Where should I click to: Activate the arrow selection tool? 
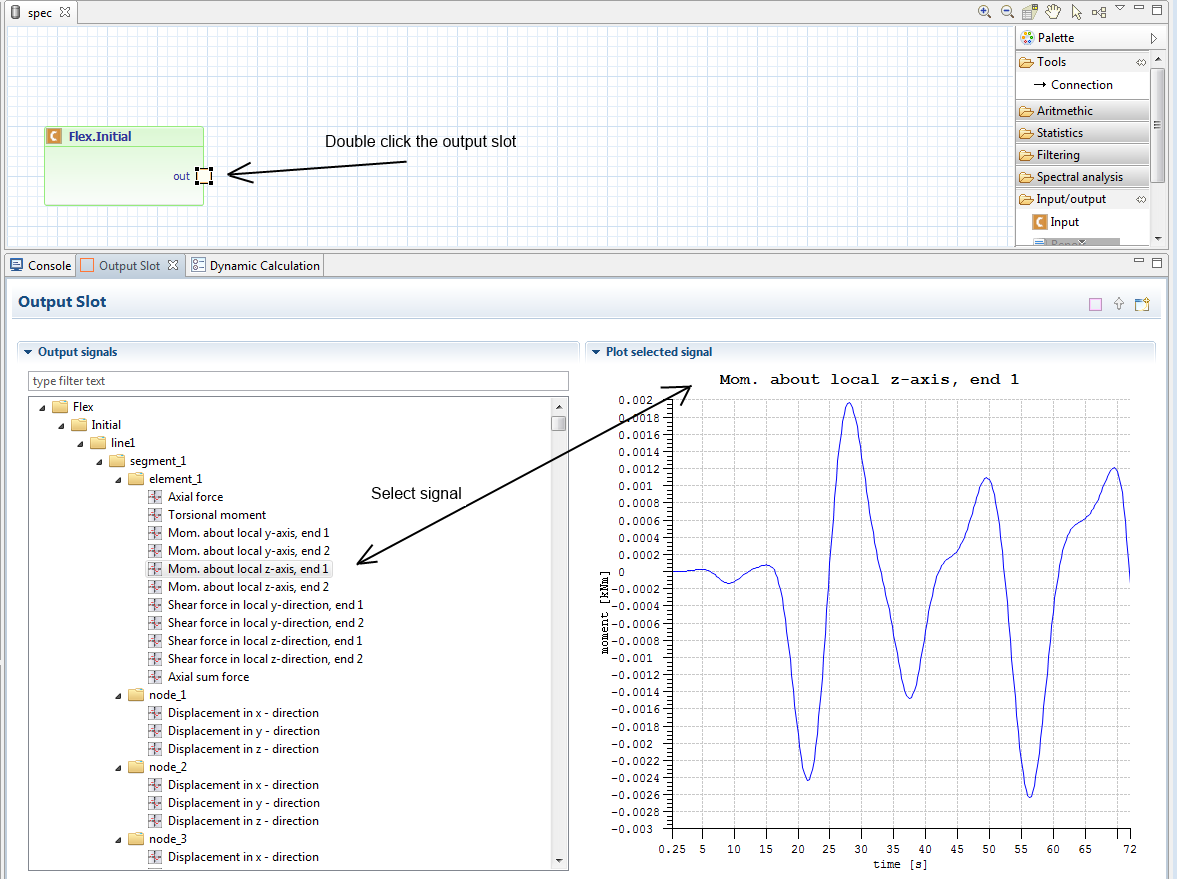point(1076,12)
